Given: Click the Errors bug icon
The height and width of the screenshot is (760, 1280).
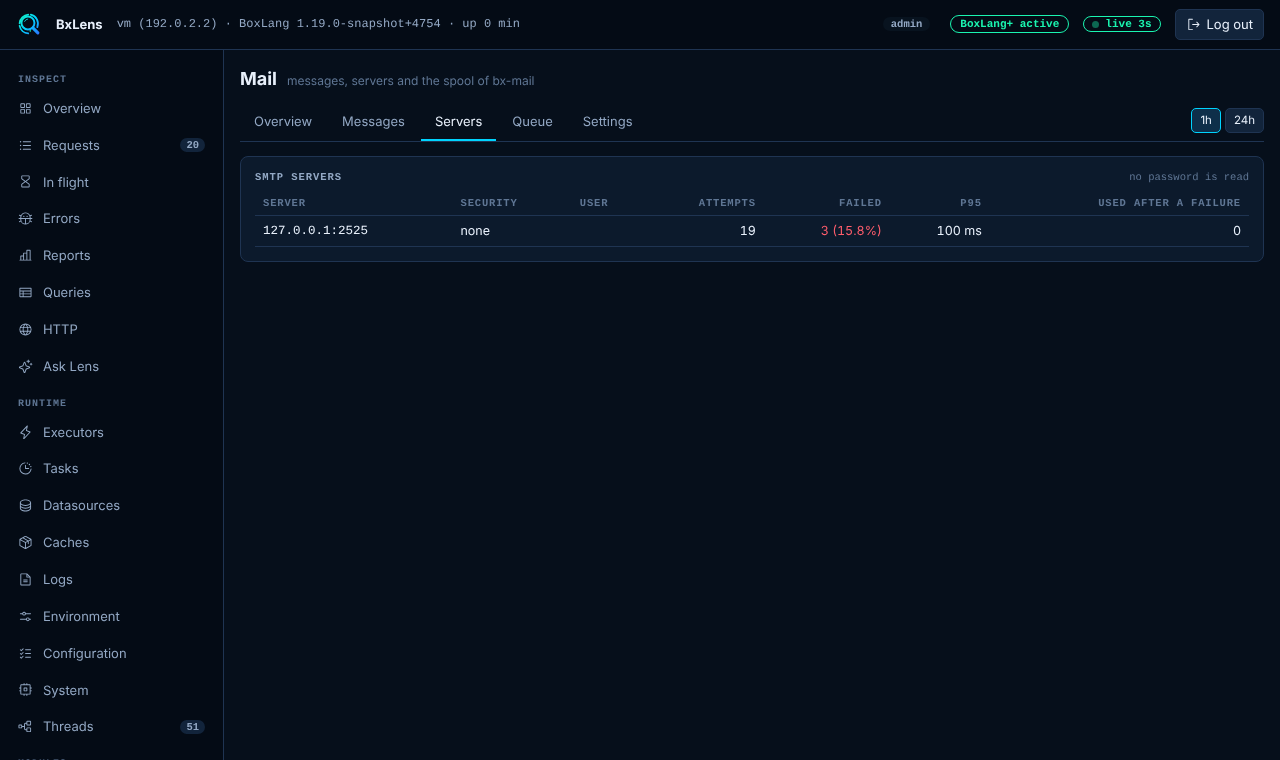Looking at the screenshot, I should (25, 218).
